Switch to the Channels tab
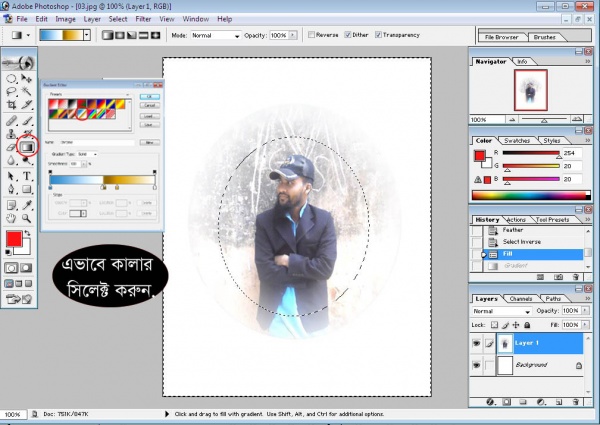The width and height of the screenshot is (600, 425). [521, 298]
